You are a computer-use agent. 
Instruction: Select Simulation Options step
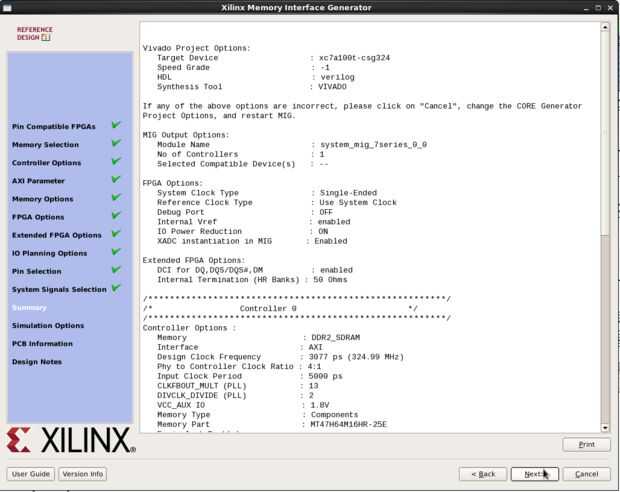pos(48,325)
